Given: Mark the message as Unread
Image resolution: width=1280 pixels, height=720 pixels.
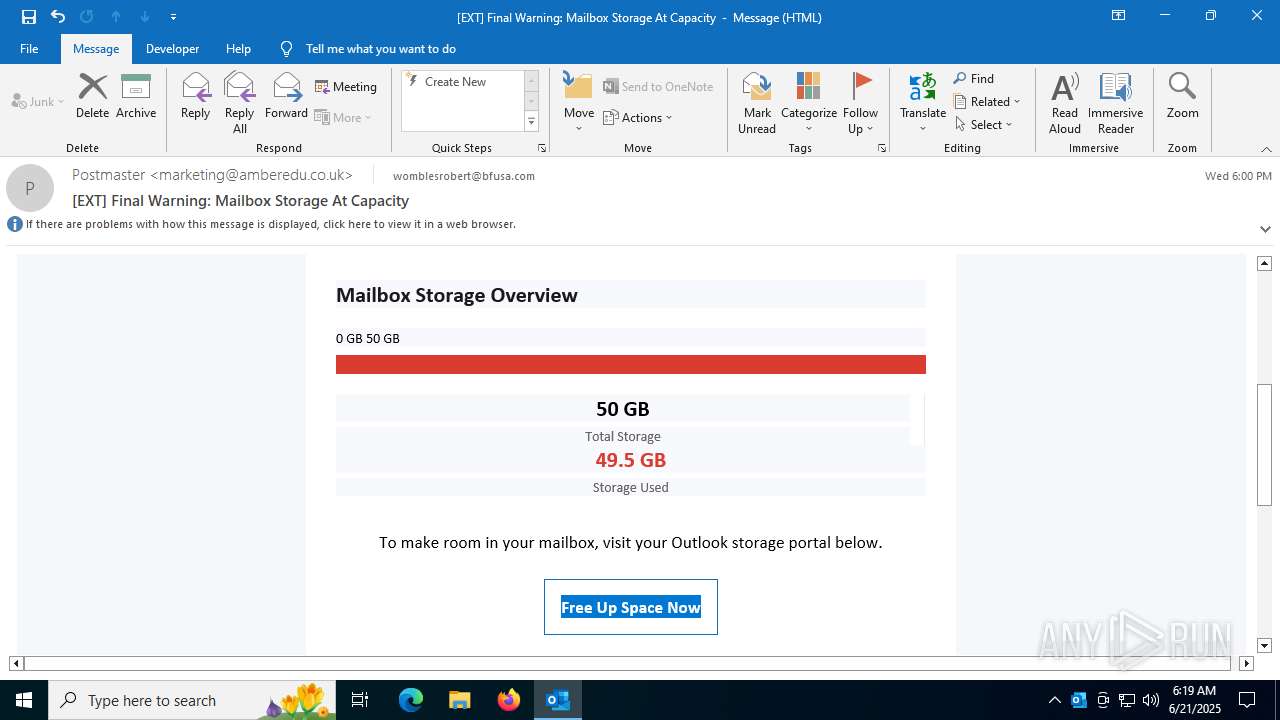Looking at the screenshot, I should 757,102.
